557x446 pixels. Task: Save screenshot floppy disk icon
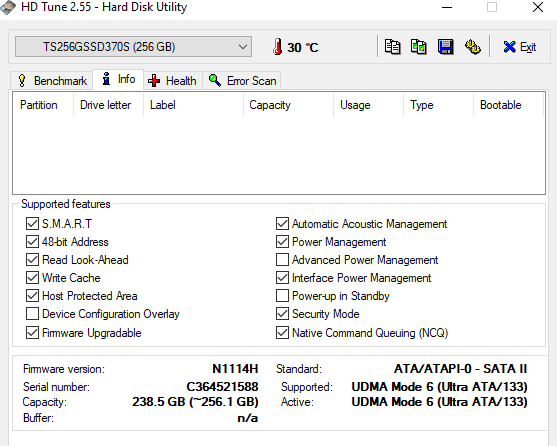[x=445, y=47]
